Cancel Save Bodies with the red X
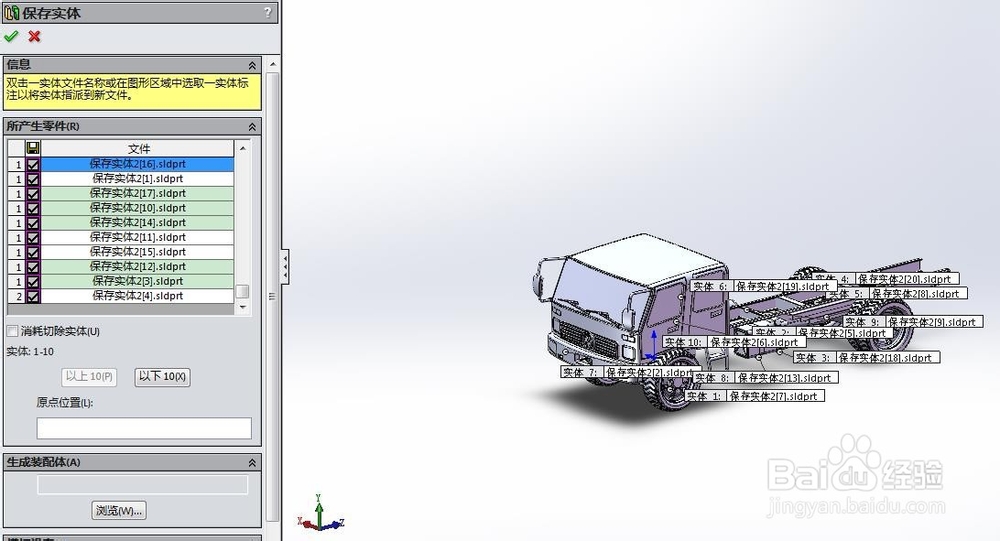 [x=34, y=36]
